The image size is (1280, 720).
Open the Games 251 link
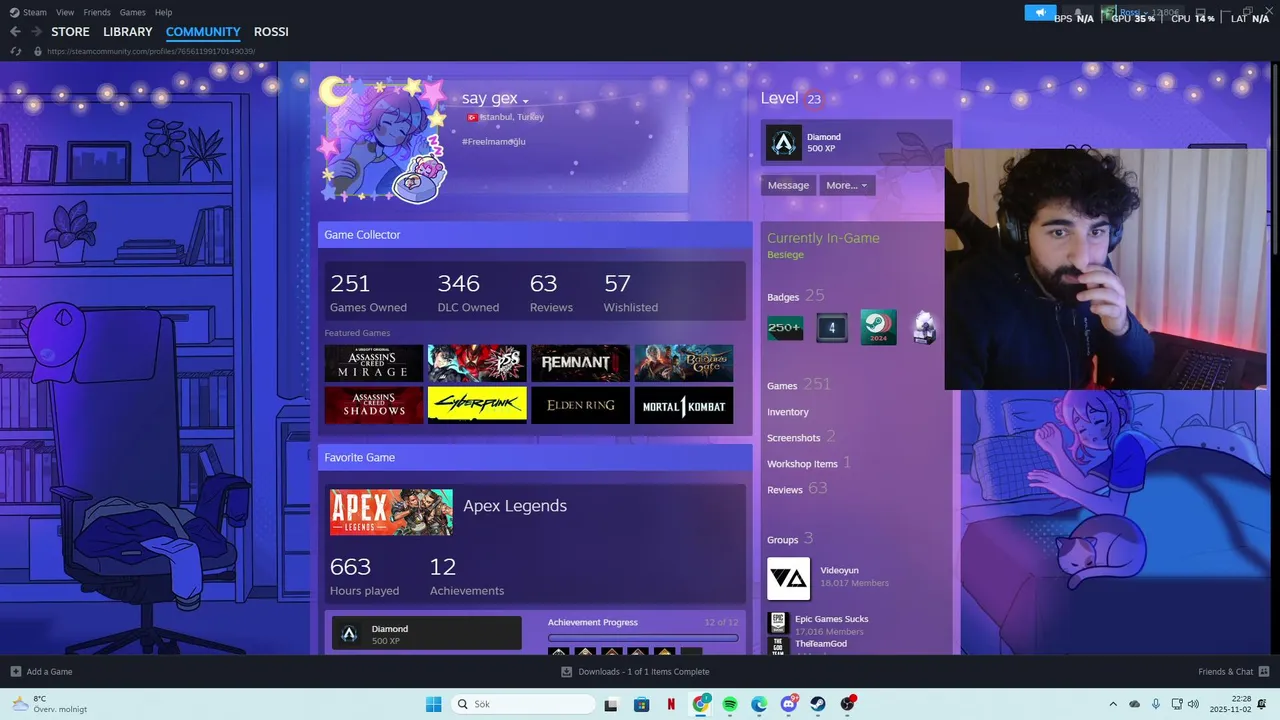point(799,384)
